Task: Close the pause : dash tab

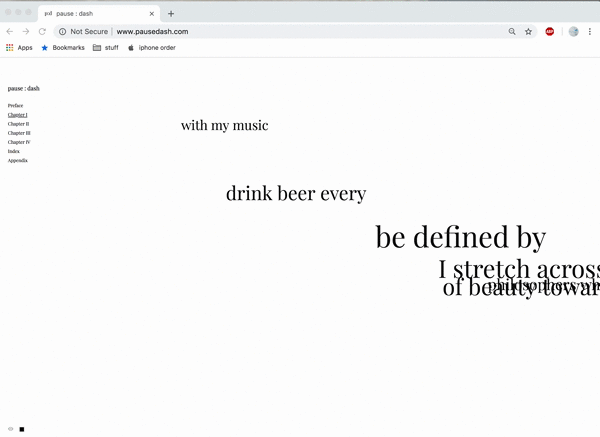Action: point(152,14)
